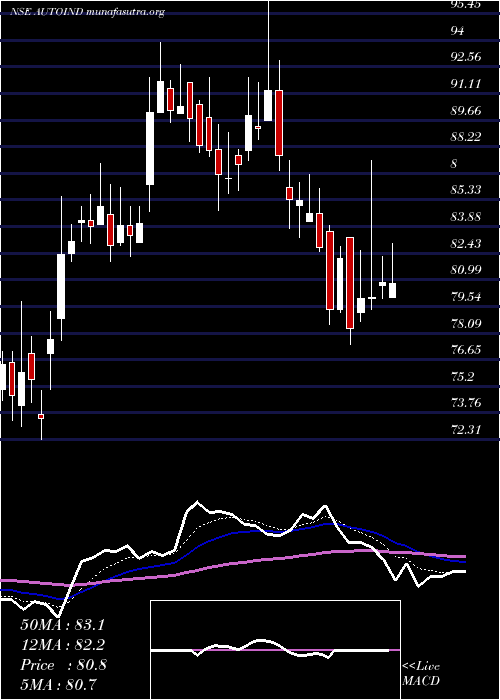Select the 89.66 price axis label
500x700 pixels.
[x=467, y=110]
